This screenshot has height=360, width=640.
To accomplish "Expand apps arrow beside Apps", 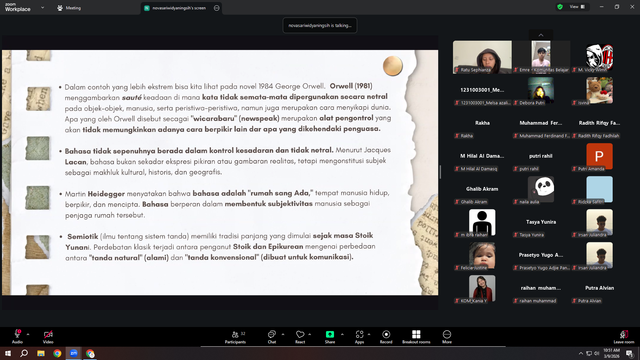I will (369, 334).
